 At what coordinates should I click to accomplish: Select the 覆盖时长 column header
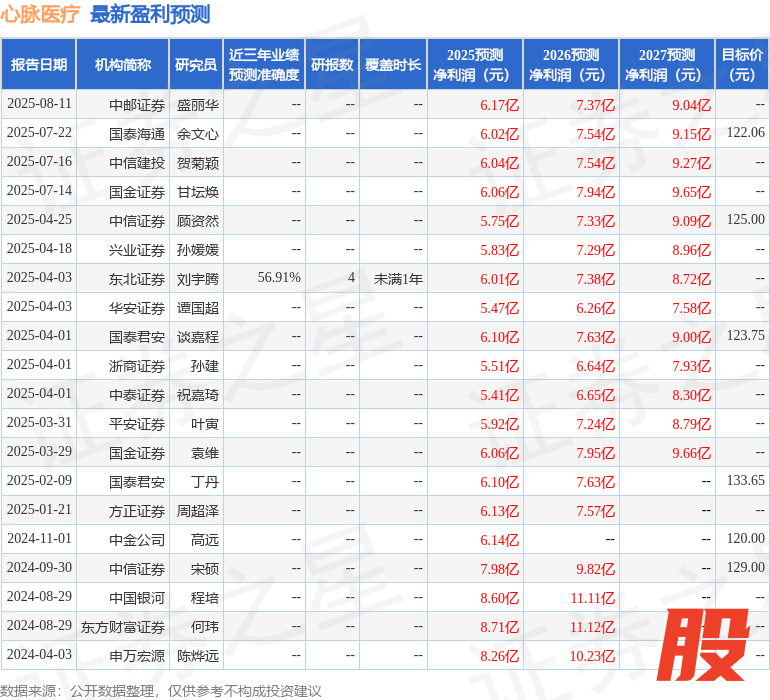point(393,65)
